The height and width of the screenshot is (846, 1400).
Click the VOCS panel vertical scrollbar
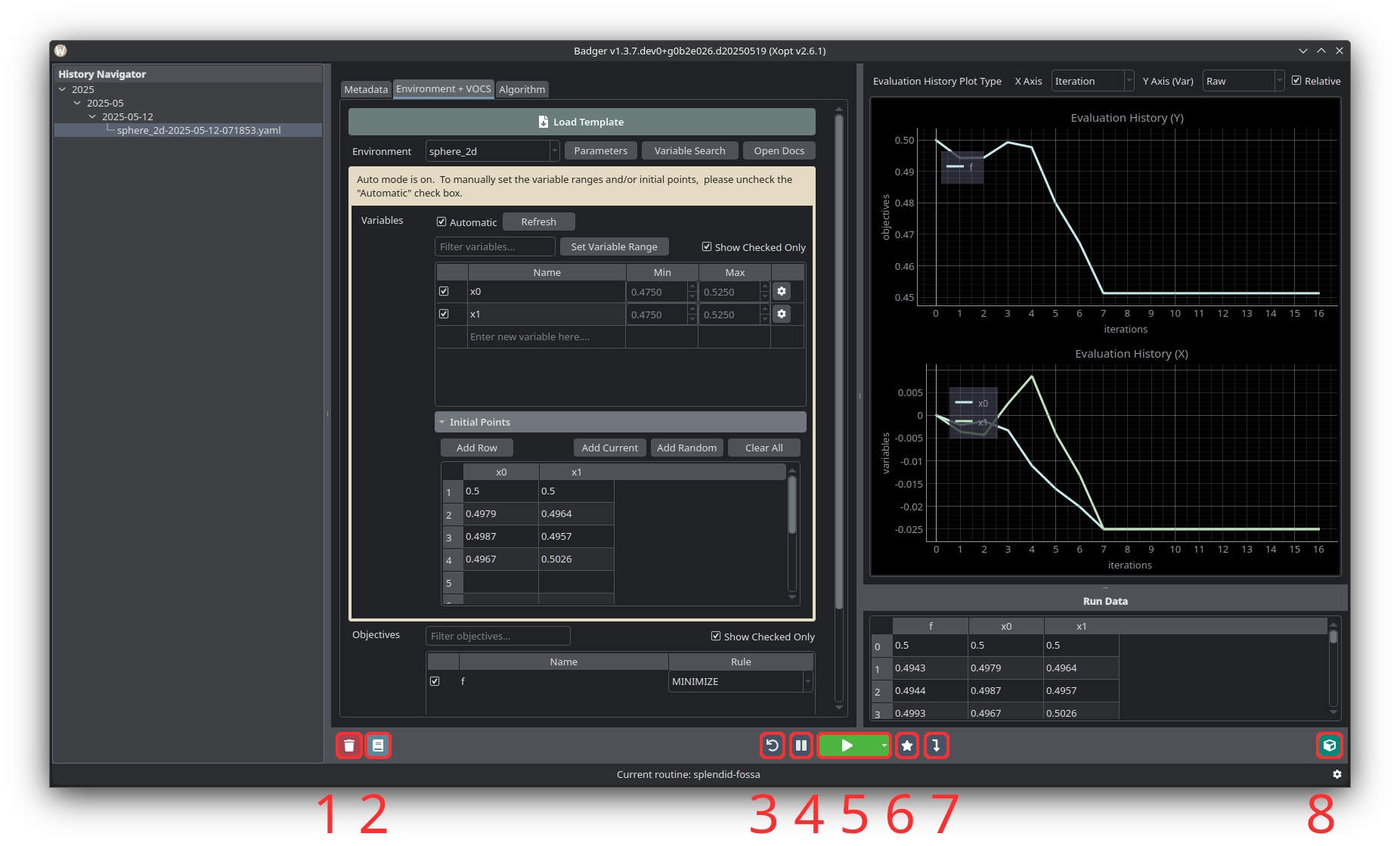coord(839,363)
